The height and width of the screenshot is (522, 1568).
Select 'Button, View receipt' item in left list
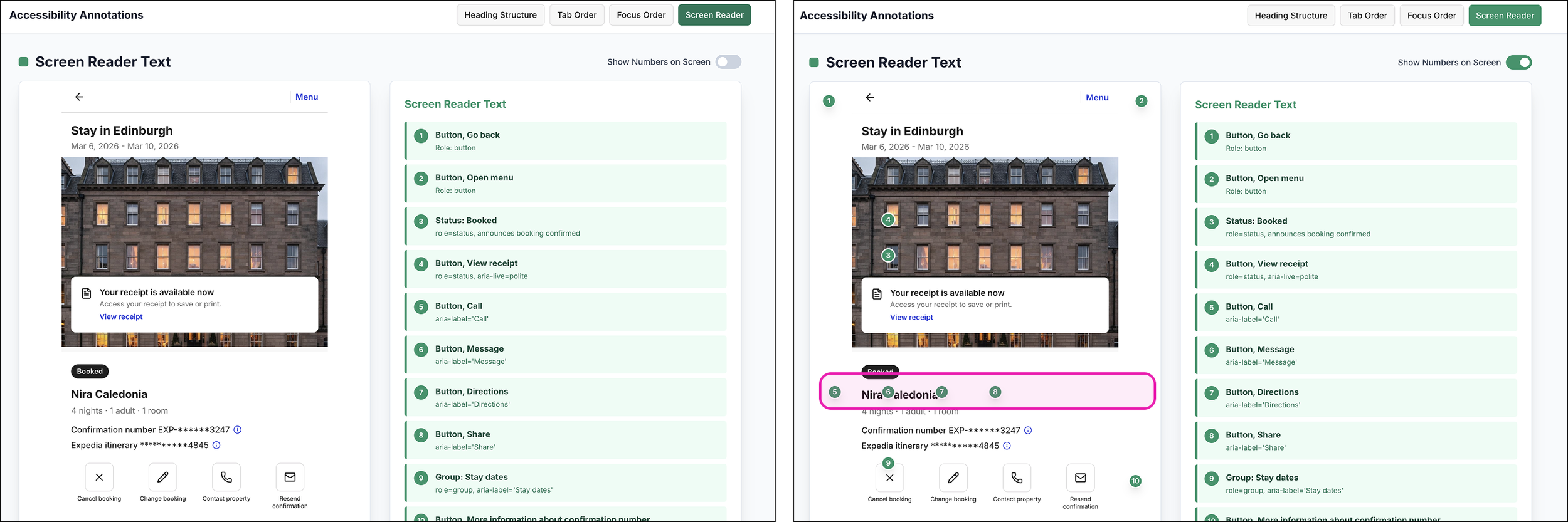566,269
